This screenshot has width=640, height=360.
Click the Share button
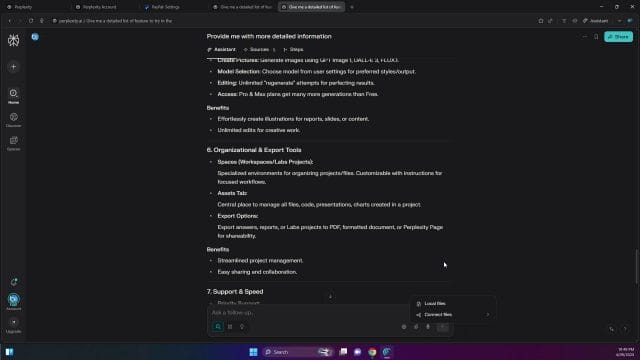coord(618,37)
